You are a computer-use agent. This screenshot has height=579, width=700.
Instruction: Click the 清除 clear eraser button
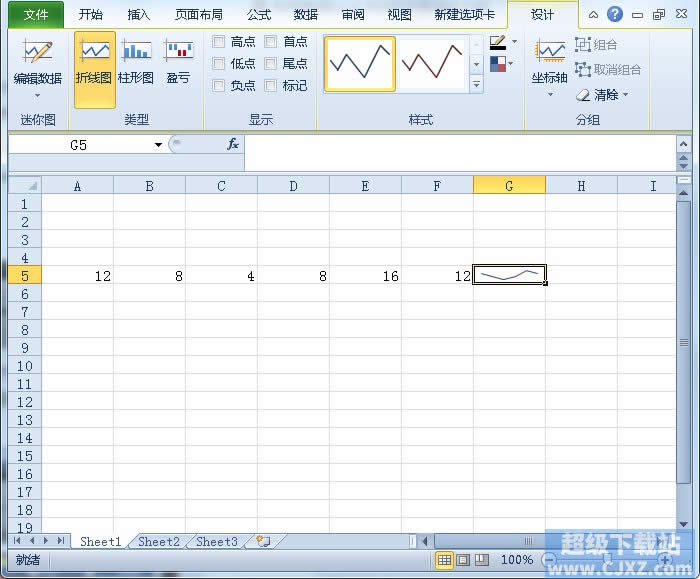(x=597, y=95)
